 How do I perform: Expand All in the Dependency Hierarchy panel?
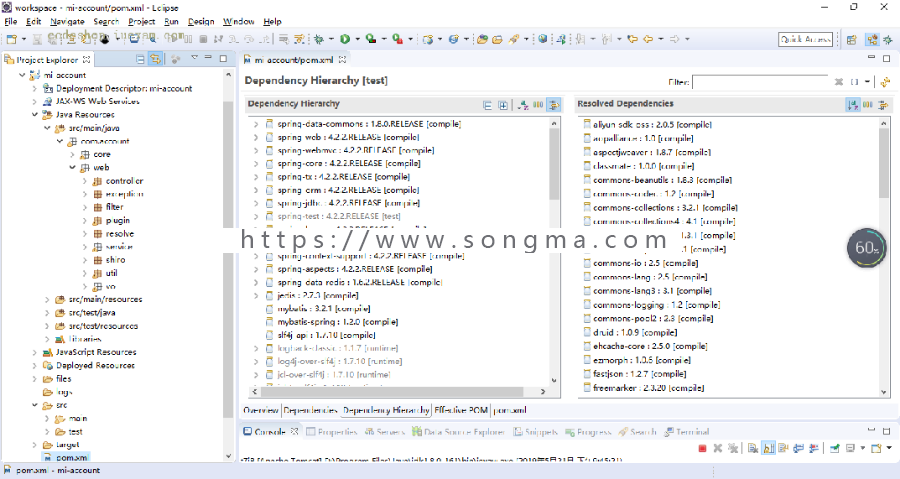[x=503, y=105]
